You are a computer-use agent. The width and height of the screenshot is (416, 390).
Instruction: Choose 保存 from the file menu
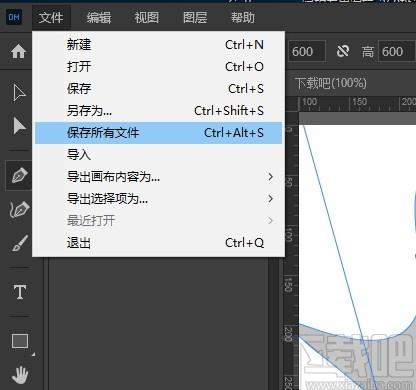(158, 89)
